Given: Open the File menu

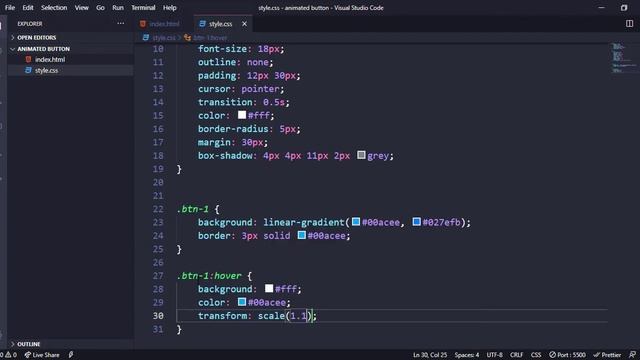Looking at the screenshot, I should pos(10,8).
